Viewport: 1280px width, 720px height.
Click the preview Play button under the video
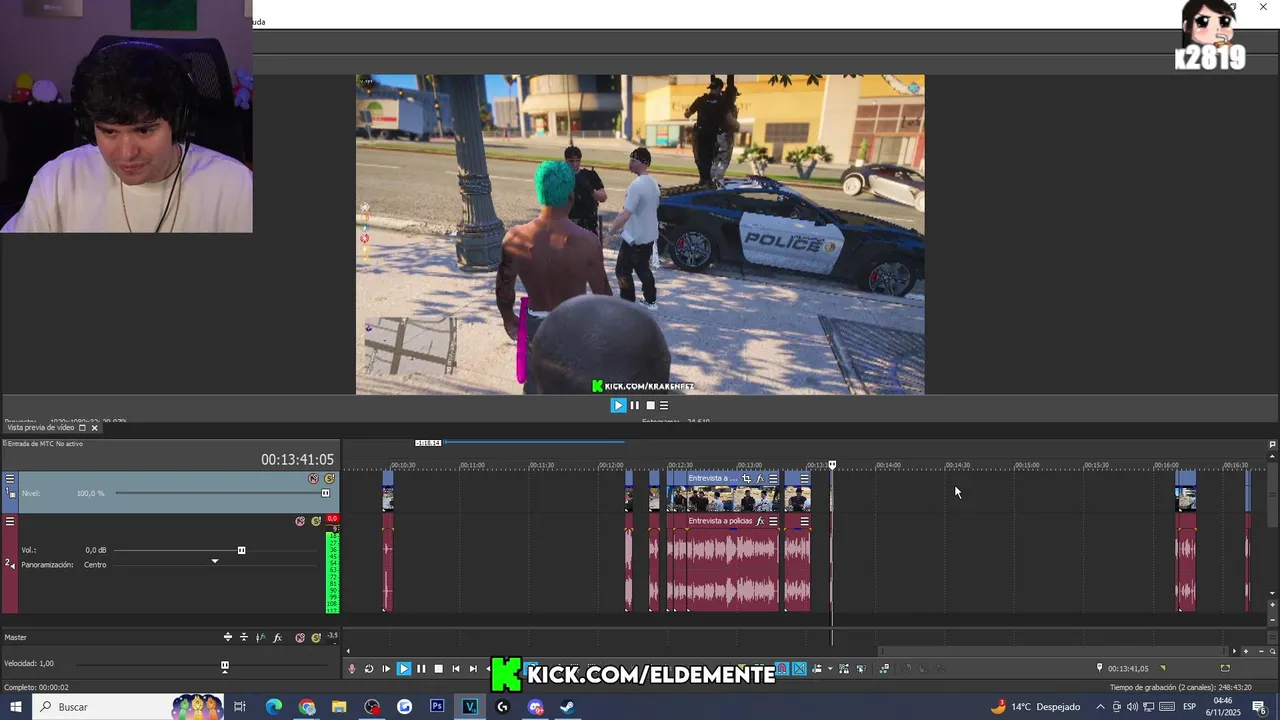tap(618, 405)
